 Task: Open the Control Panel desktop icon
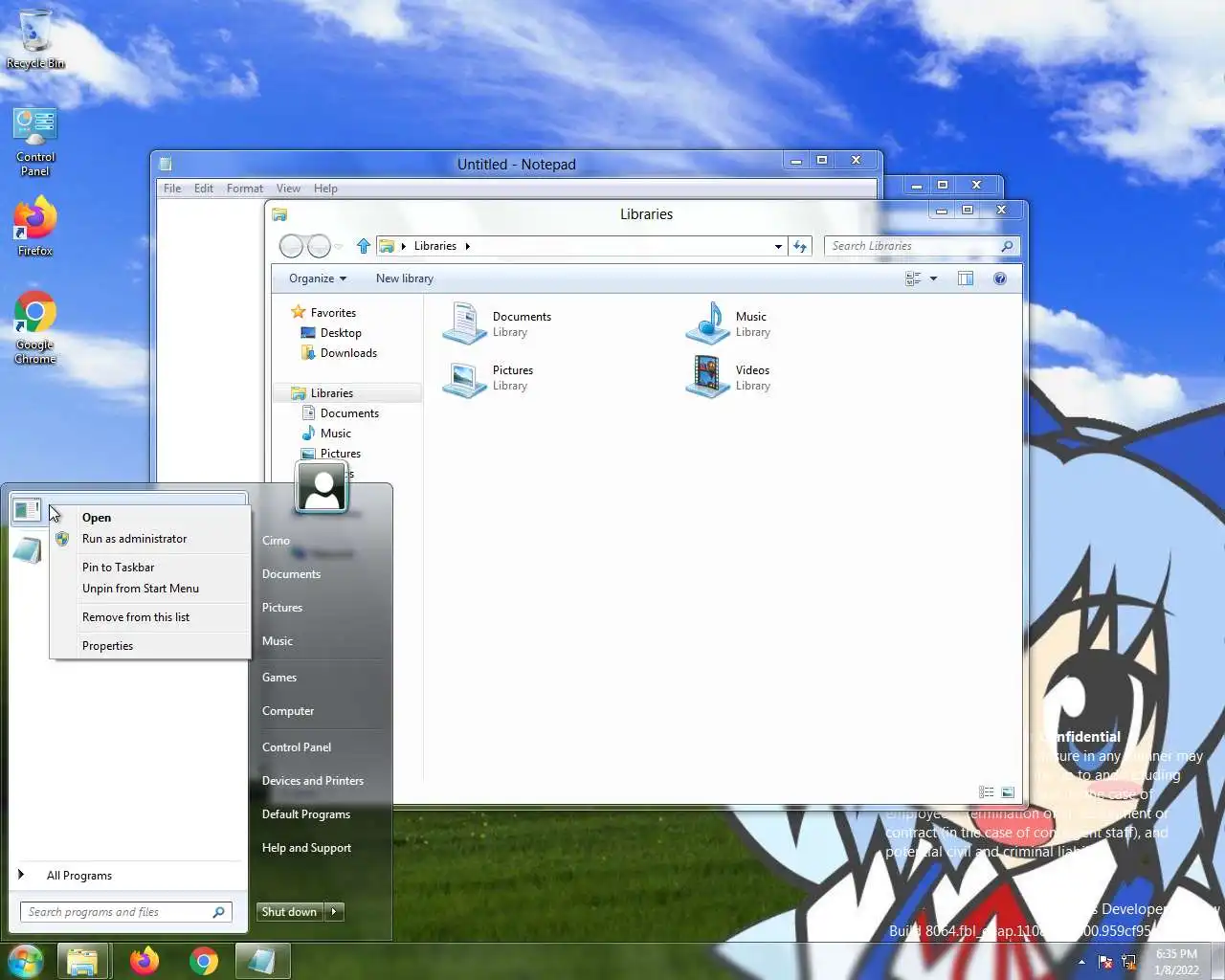35,142
